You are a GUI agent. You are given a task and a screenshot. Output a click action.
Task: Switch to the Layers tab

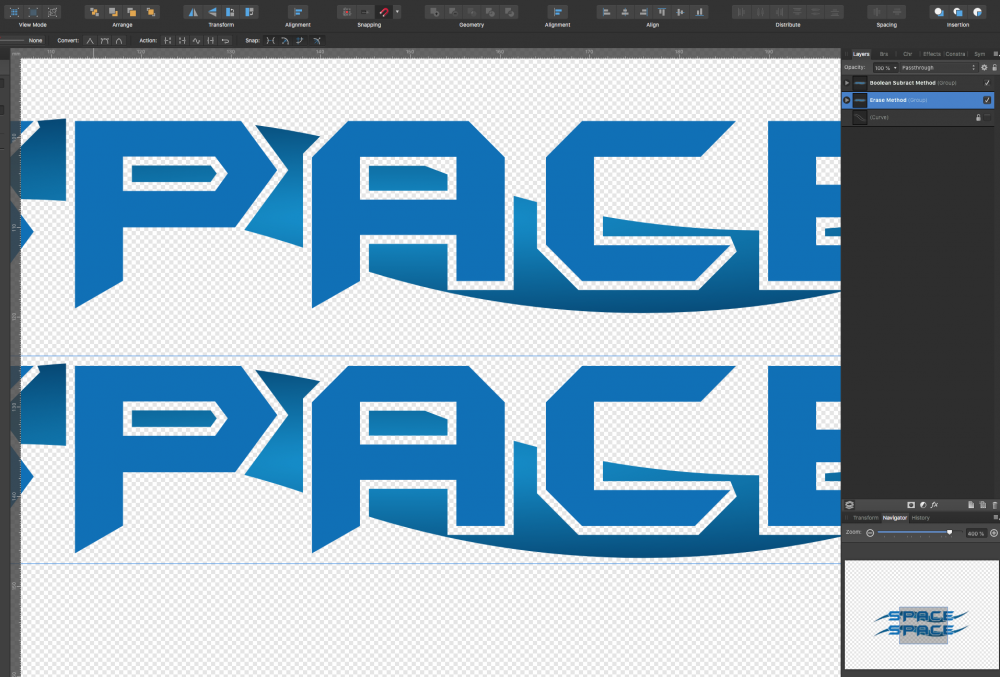pos(861,54)
